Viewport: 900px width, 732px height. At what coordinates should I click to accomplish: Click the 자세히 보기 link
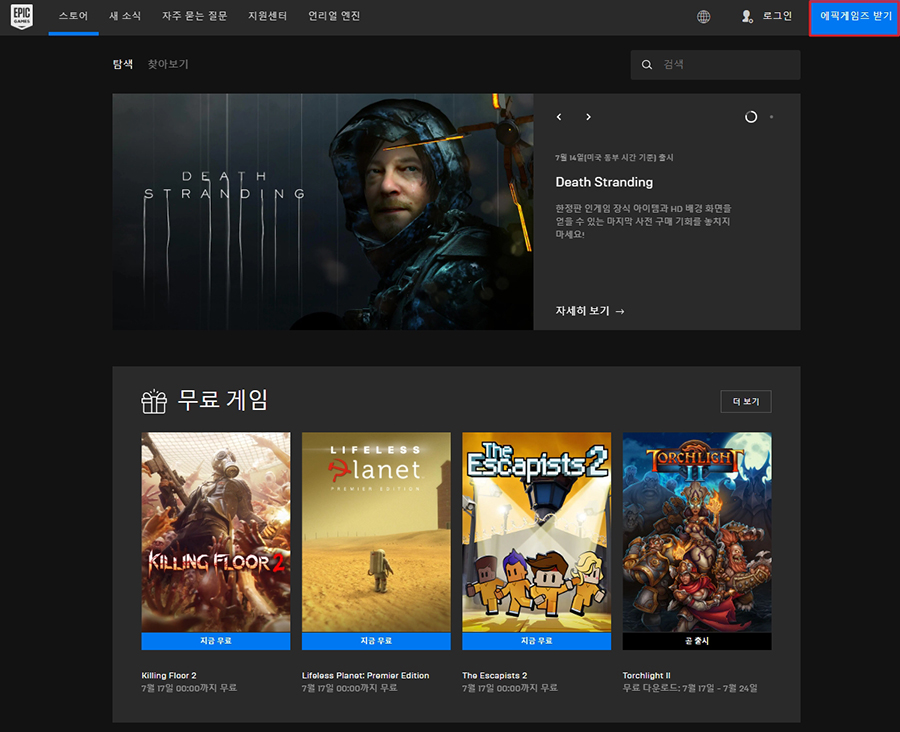[x=589, y=311]
